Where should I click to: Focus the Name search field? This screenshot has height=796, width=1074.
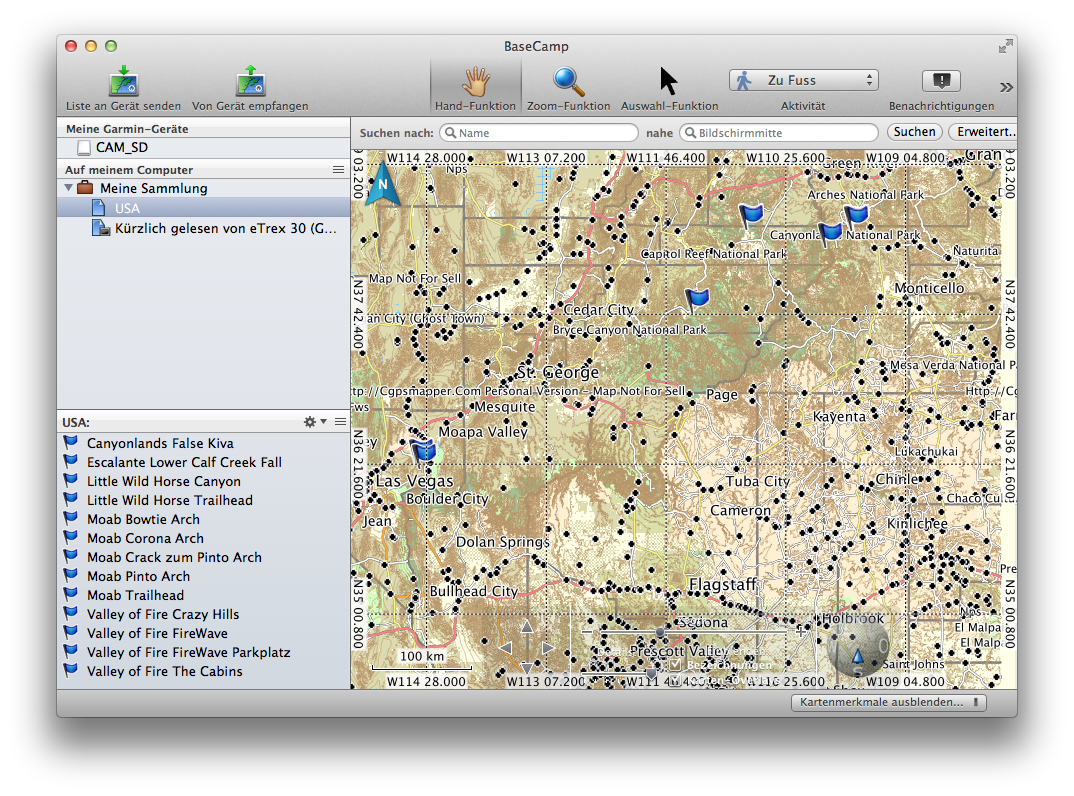click(538, 132)
